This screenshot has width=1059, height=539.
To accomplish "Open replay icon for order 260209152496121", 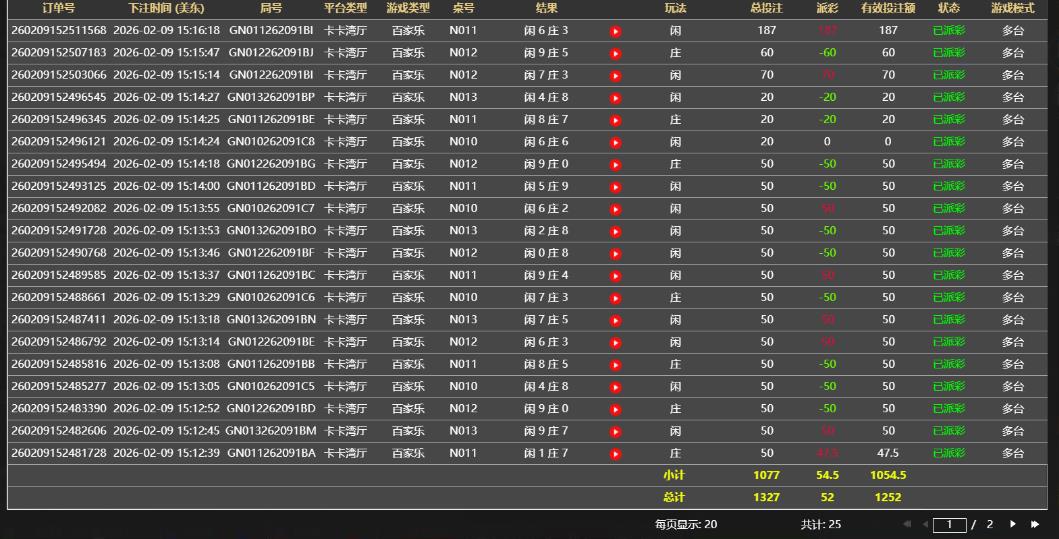I will [616, 142].
